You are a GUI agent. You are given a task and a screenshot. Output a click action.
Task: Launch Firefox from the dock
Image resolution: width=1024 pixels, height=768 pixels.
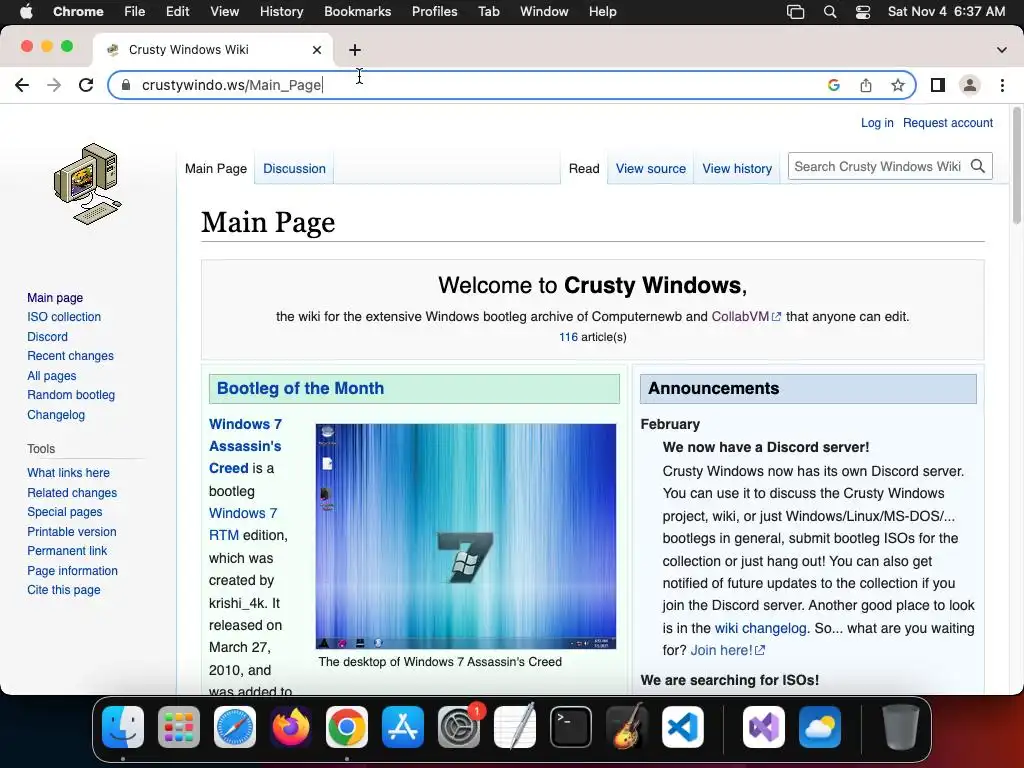[291, 727]
